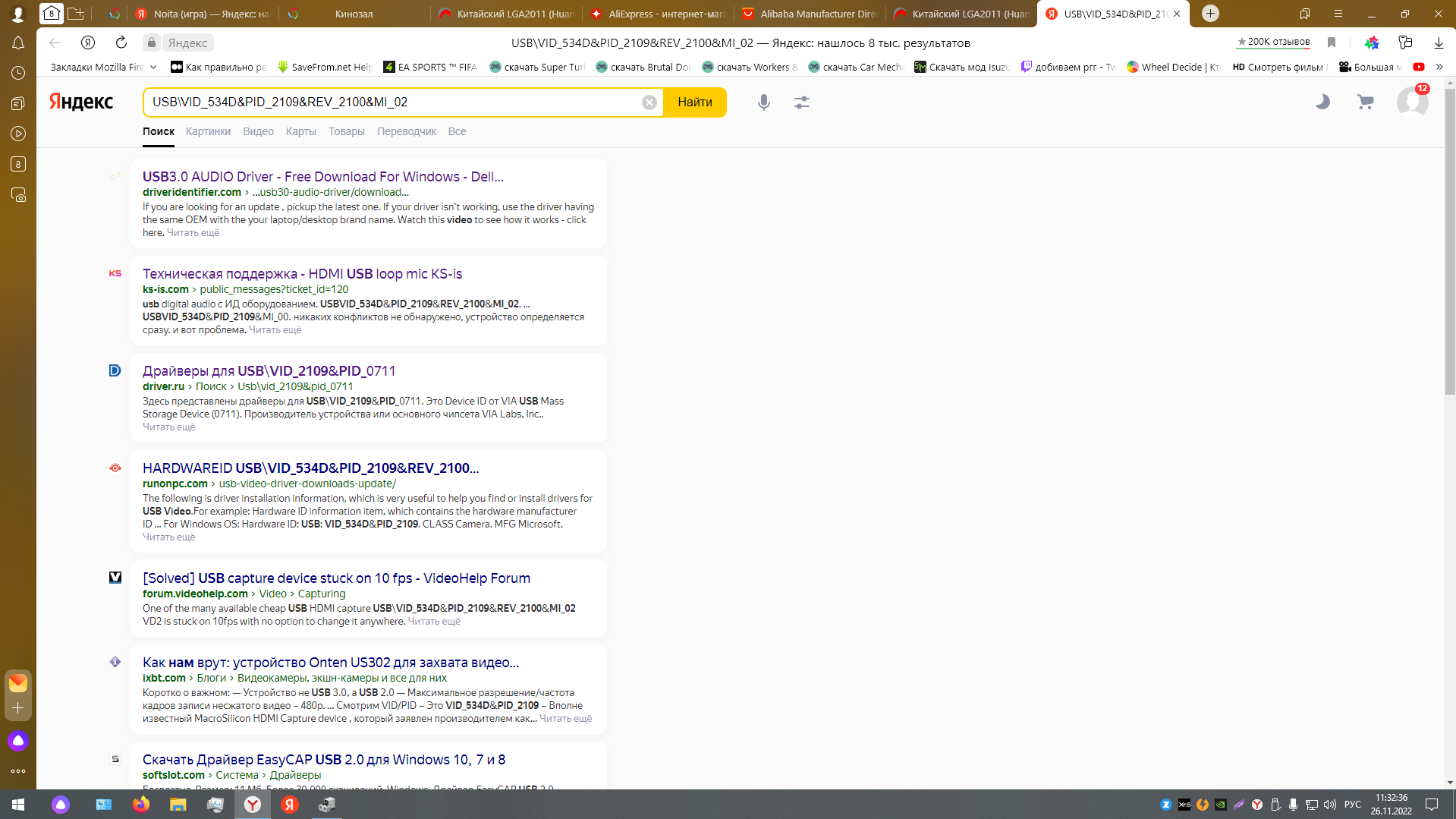Open File Explorer from the taskbar
Viewport: 1456px width, 819px height.
coord(178,805)
